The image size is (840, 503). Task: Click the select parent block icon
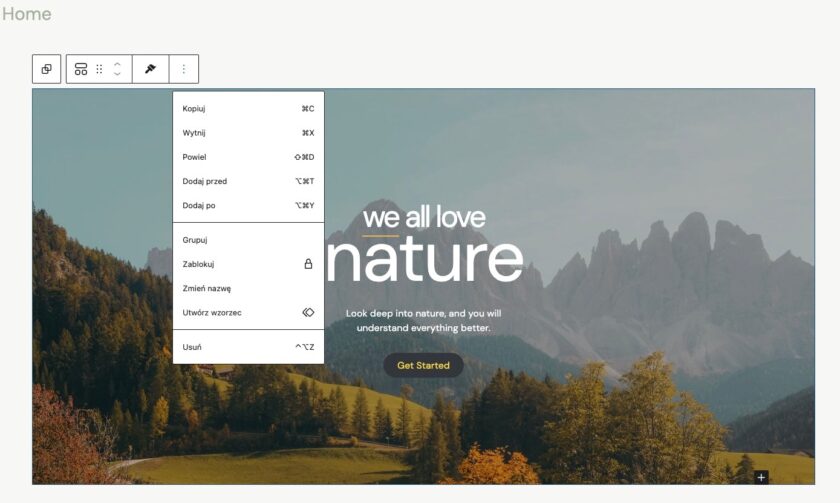click(46, 69)
